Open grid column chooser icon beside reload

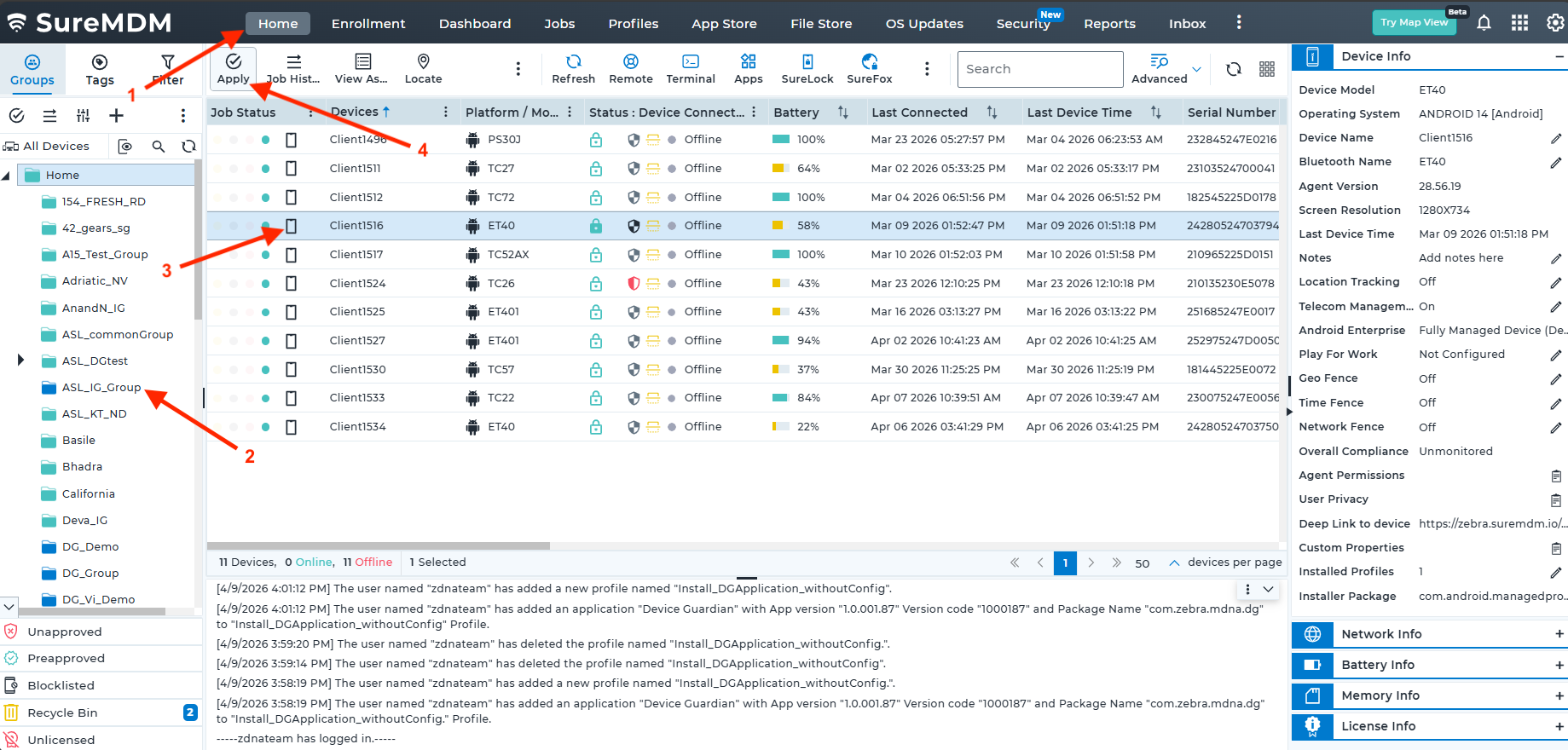click(x=1267, y=69)
